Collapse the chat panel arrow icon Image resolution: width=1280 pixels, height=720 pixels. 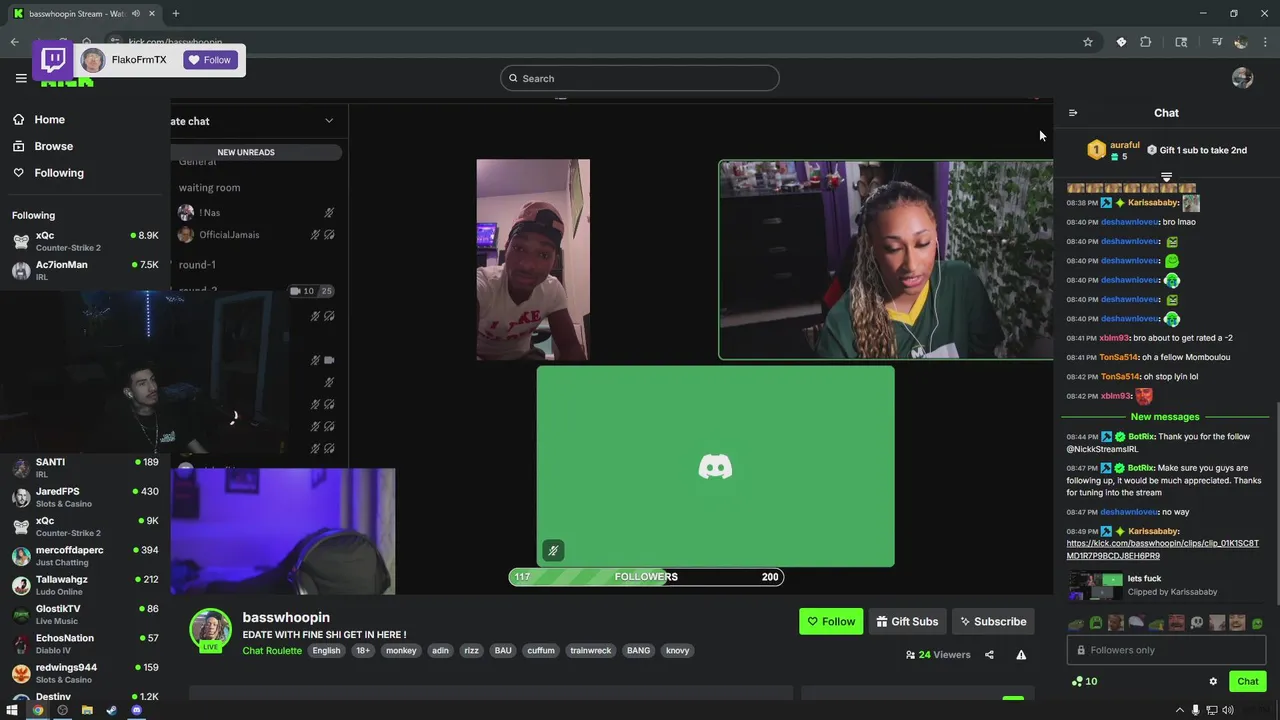pyautogui.click(x=1073, y=113)
